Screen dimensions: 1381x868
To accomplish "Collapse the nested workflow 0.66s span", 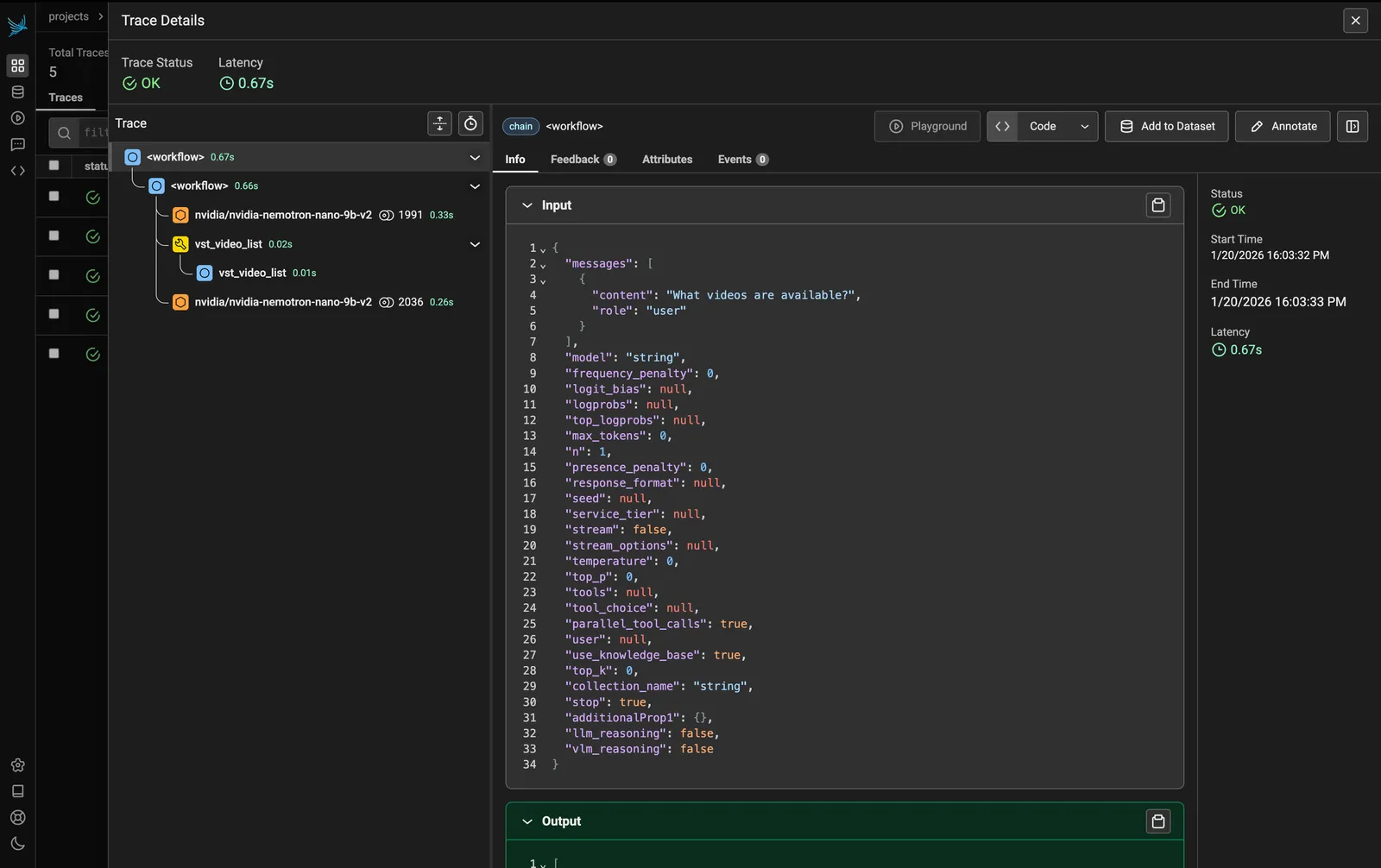I will tap(475, 186).
